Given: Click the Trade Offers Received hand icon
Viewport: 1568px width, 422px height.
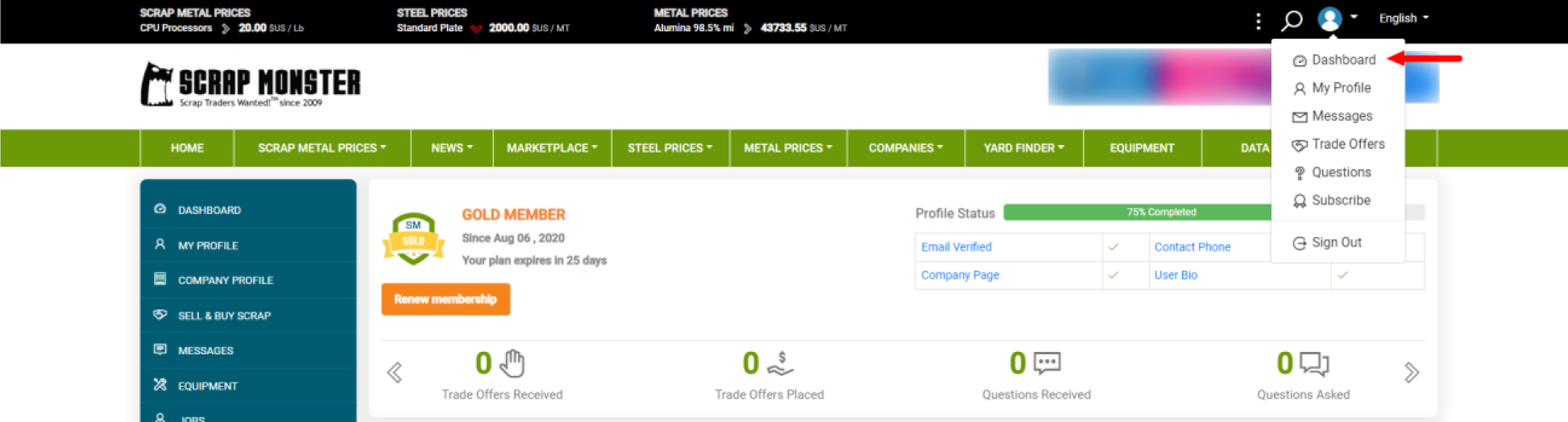Looking at the screenshot, I should [x=512, y=363].
